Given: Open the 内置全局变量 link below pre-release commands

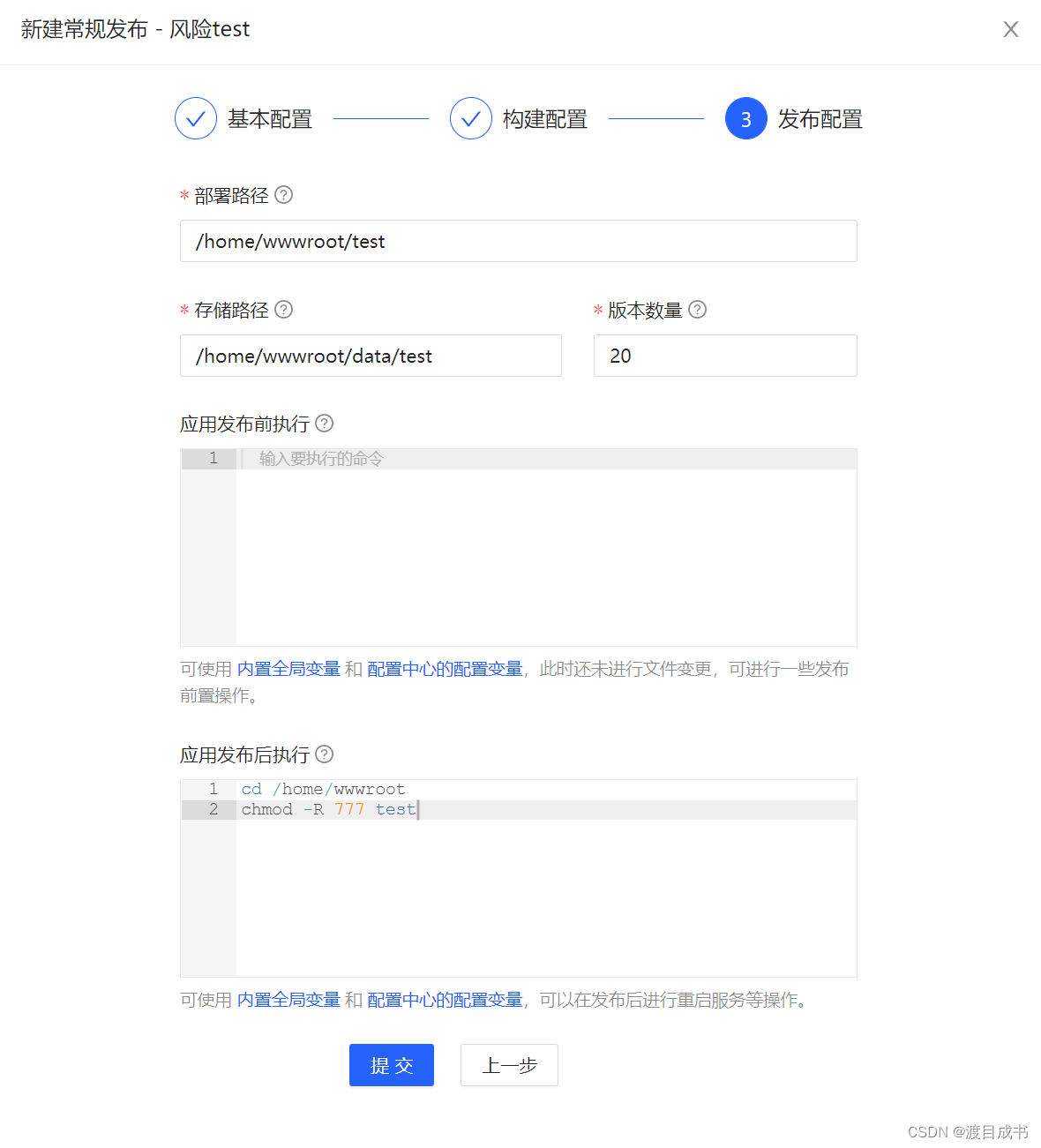Looking at the screenshot, I should tap(288, 669).
